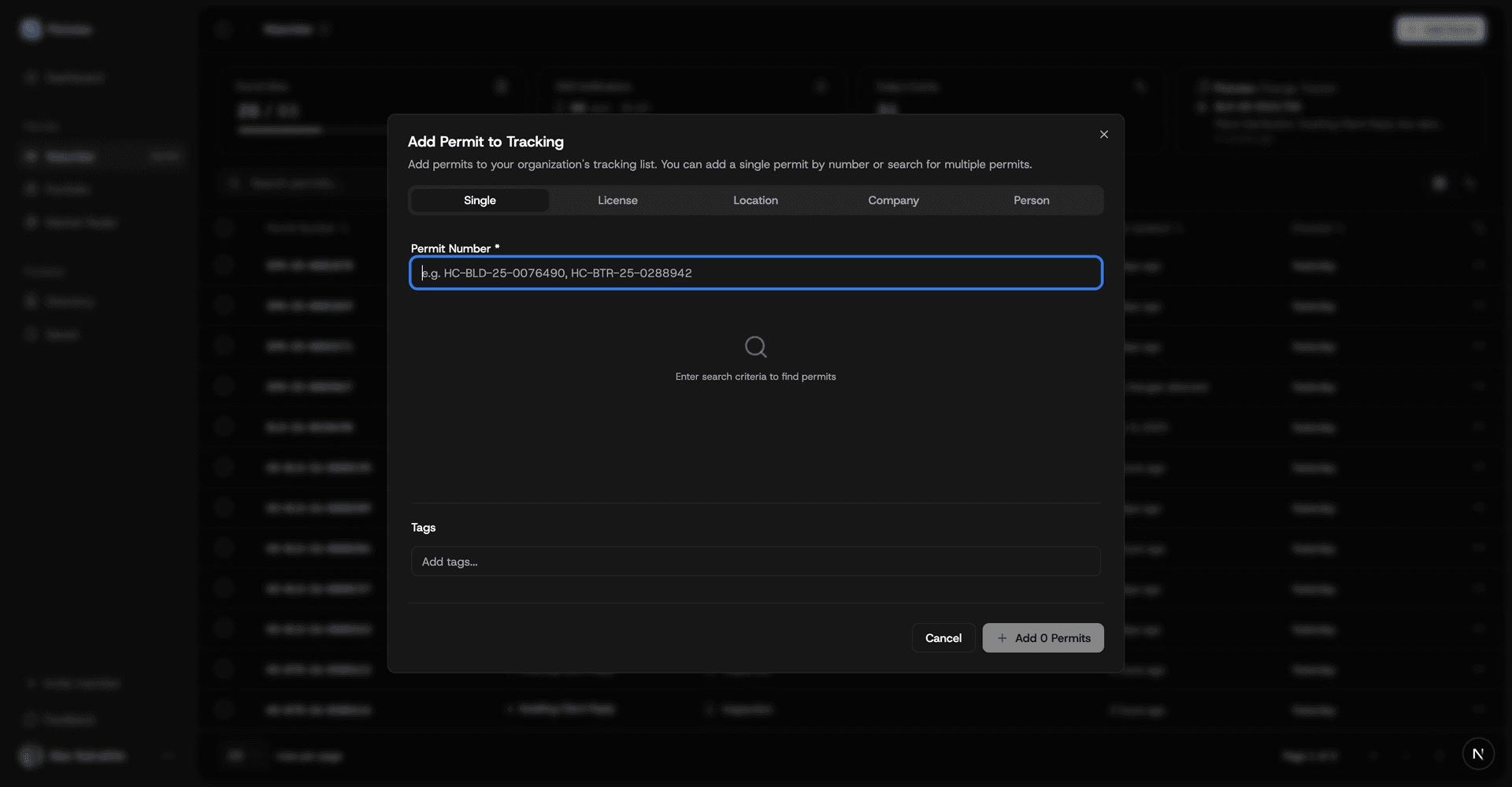The image size is (1512, 787).
Task: Click the Add 0 Permits button
Action: point(1043,637)
